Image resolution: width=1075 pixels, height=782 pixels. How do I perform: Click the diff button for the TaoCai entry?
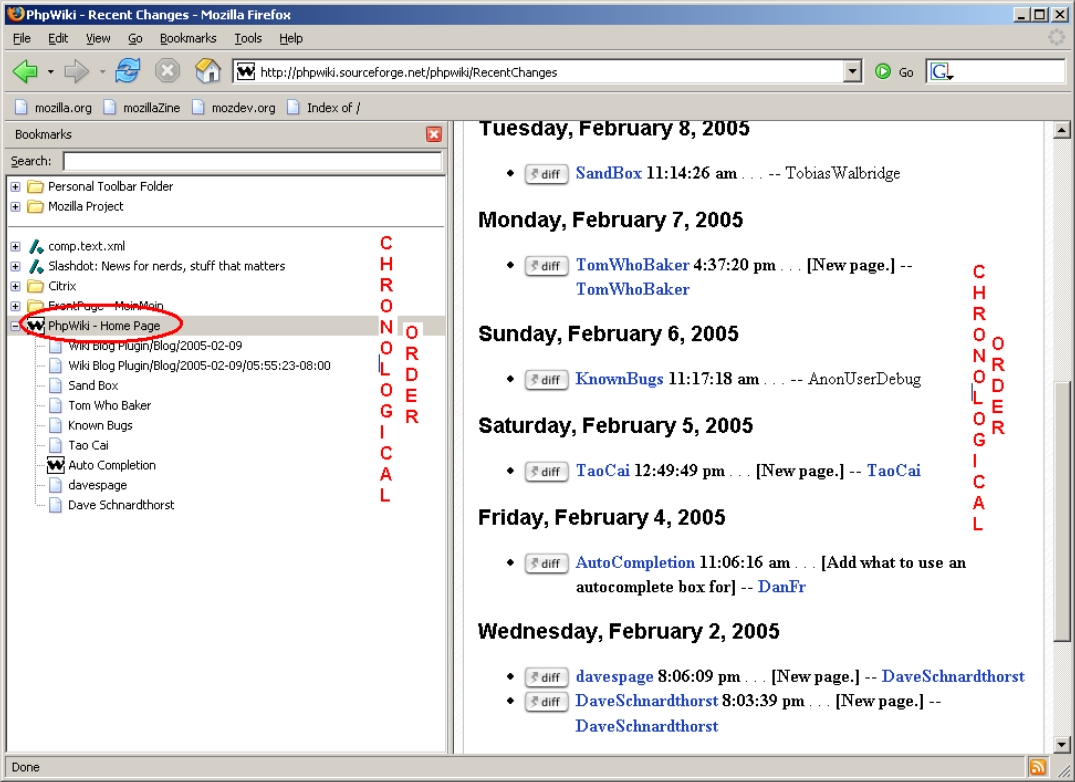(x=546, y=472)
